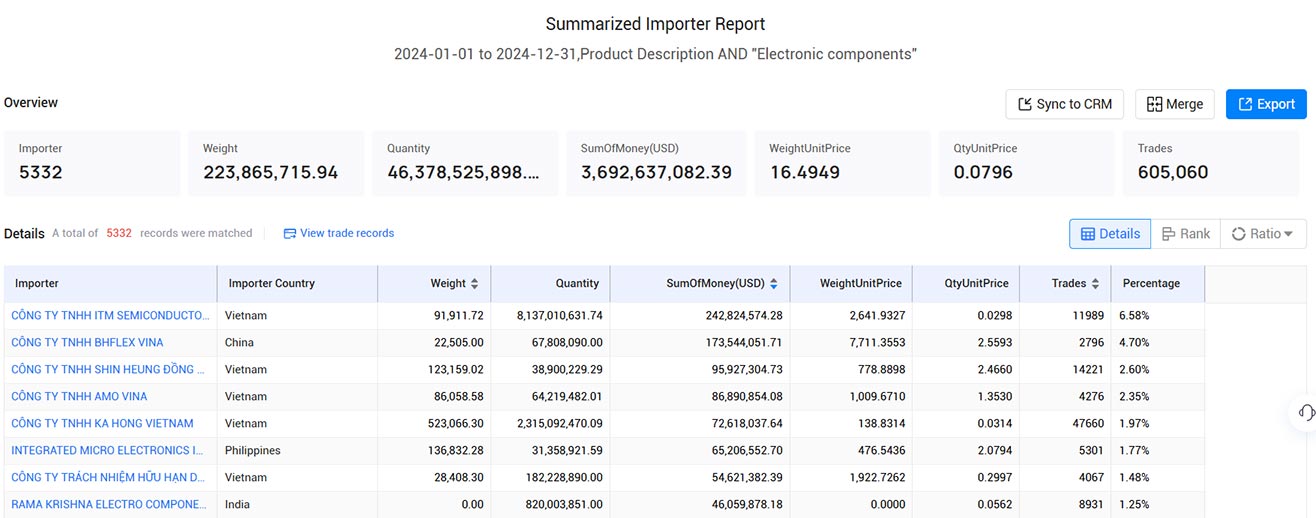
Task: Open CÔNG TY TNHH SHIN HEUNG ĐỒNG importer
Action: [108, 369]
